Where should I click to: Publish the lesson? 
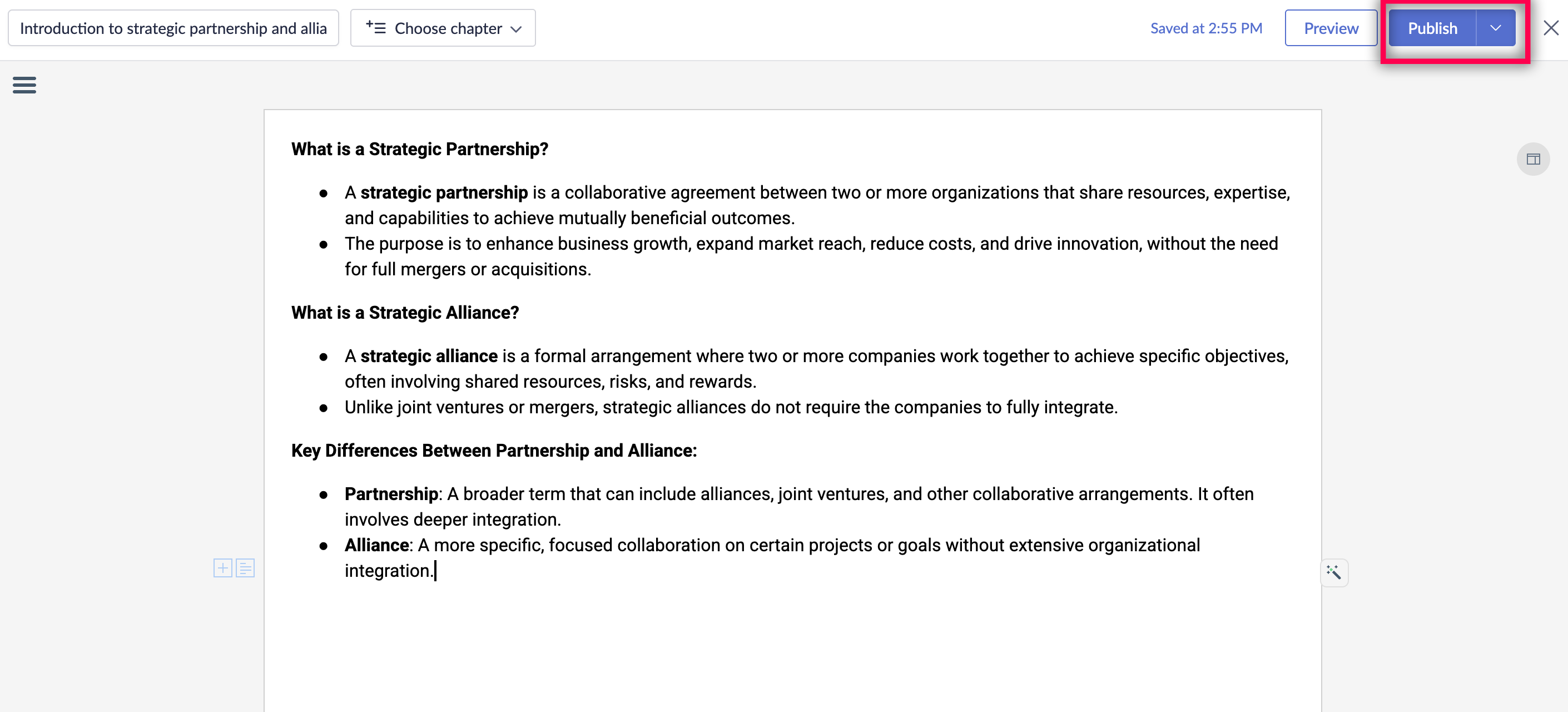[x=1432, y=28]
